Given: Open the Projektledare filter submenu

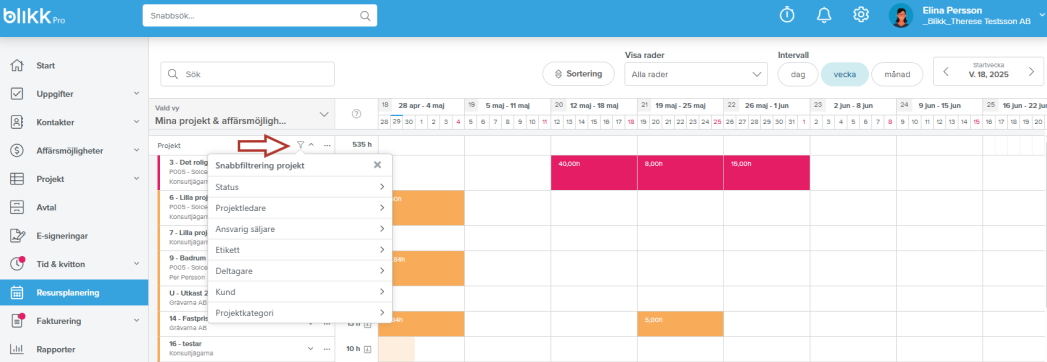Looking at the screenshot, I should 300,208.
